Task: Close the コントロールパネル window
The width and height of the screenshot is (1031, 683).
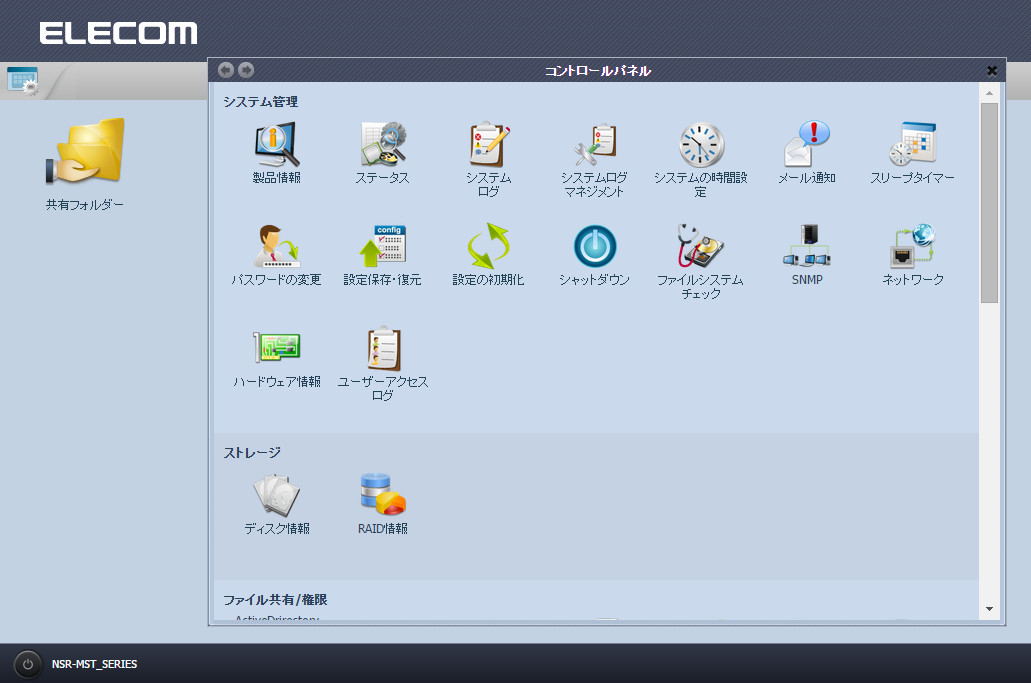Action: (992, 70)
